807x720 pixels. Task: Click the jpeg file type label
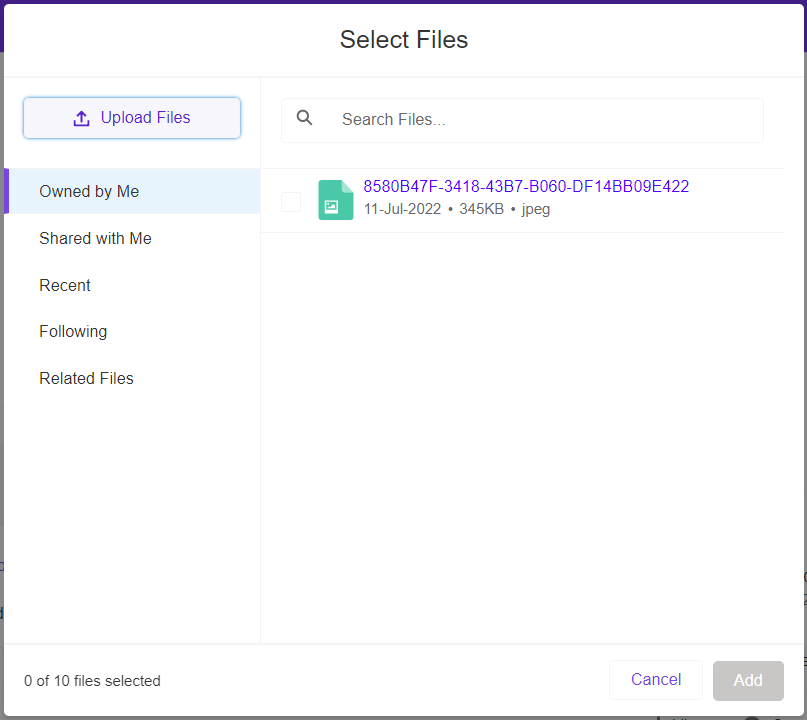pos(535,209)
